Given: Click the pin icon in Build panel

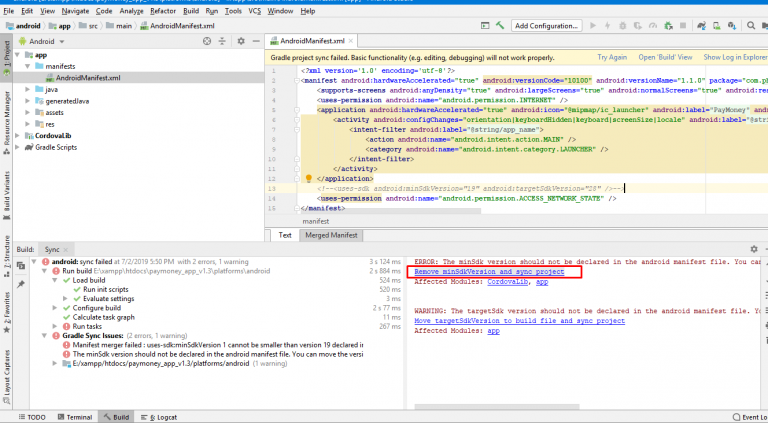Looking at the screenshot, I should pyautogui.click(x=22, y=282).
